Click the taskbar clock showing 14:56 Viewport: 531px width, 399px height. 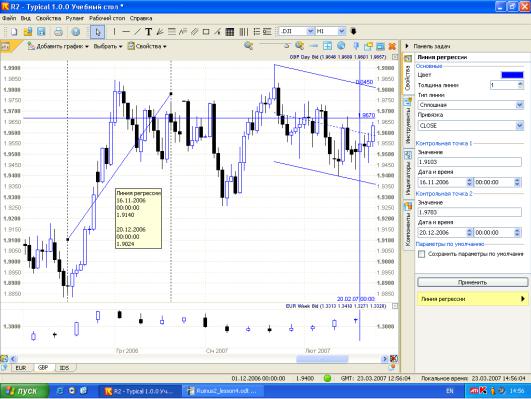coord(517,391)
